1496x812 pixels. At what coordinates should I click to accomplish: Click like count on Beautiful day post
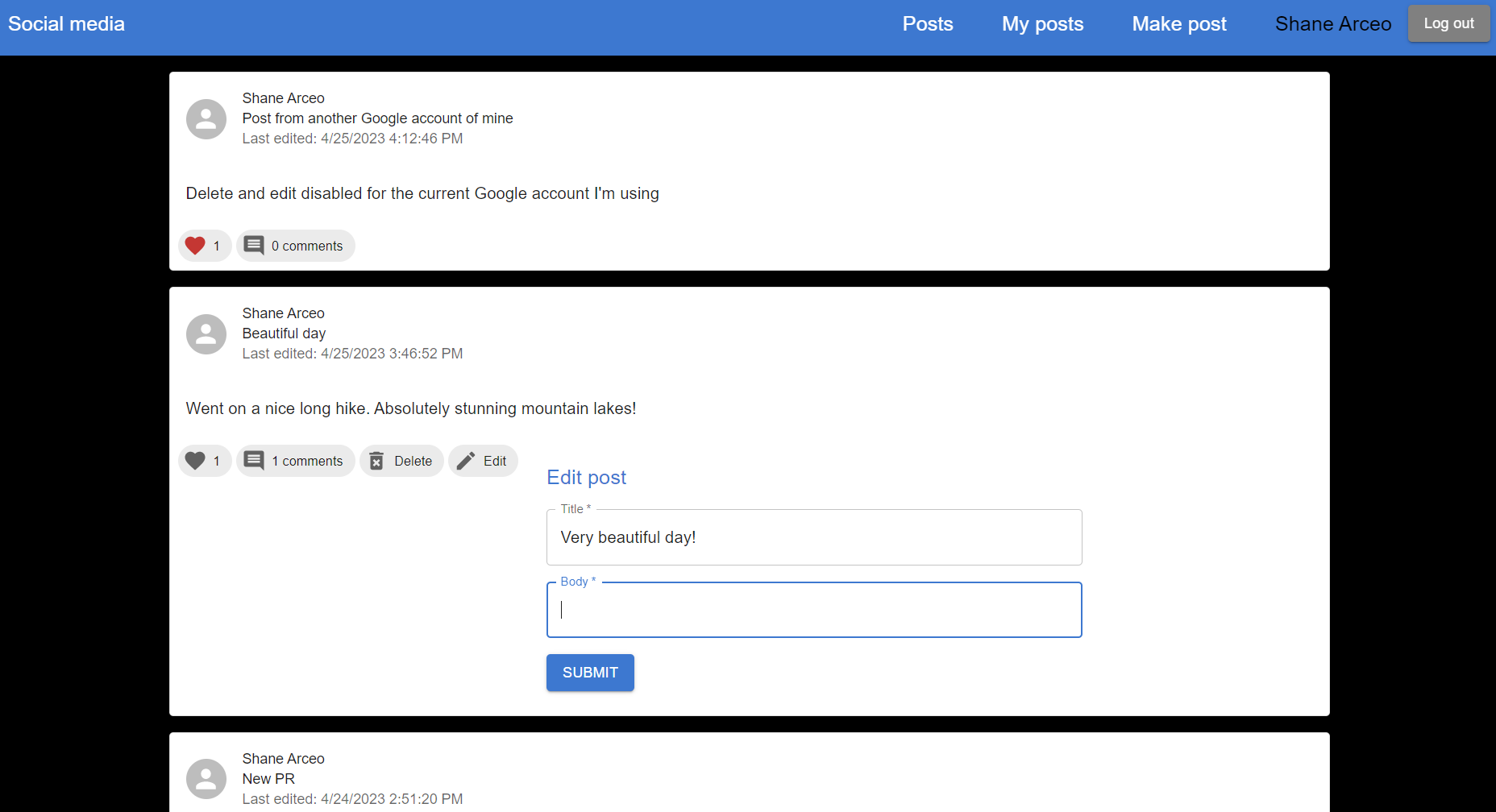pyautogui.click(x=217, y=461)
